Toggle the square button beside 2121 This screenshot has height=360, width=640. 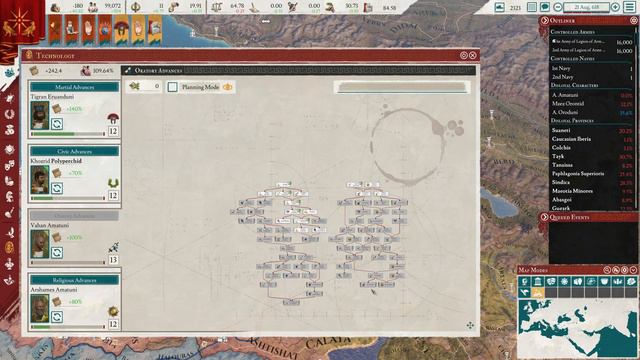[x=532, y=7]
